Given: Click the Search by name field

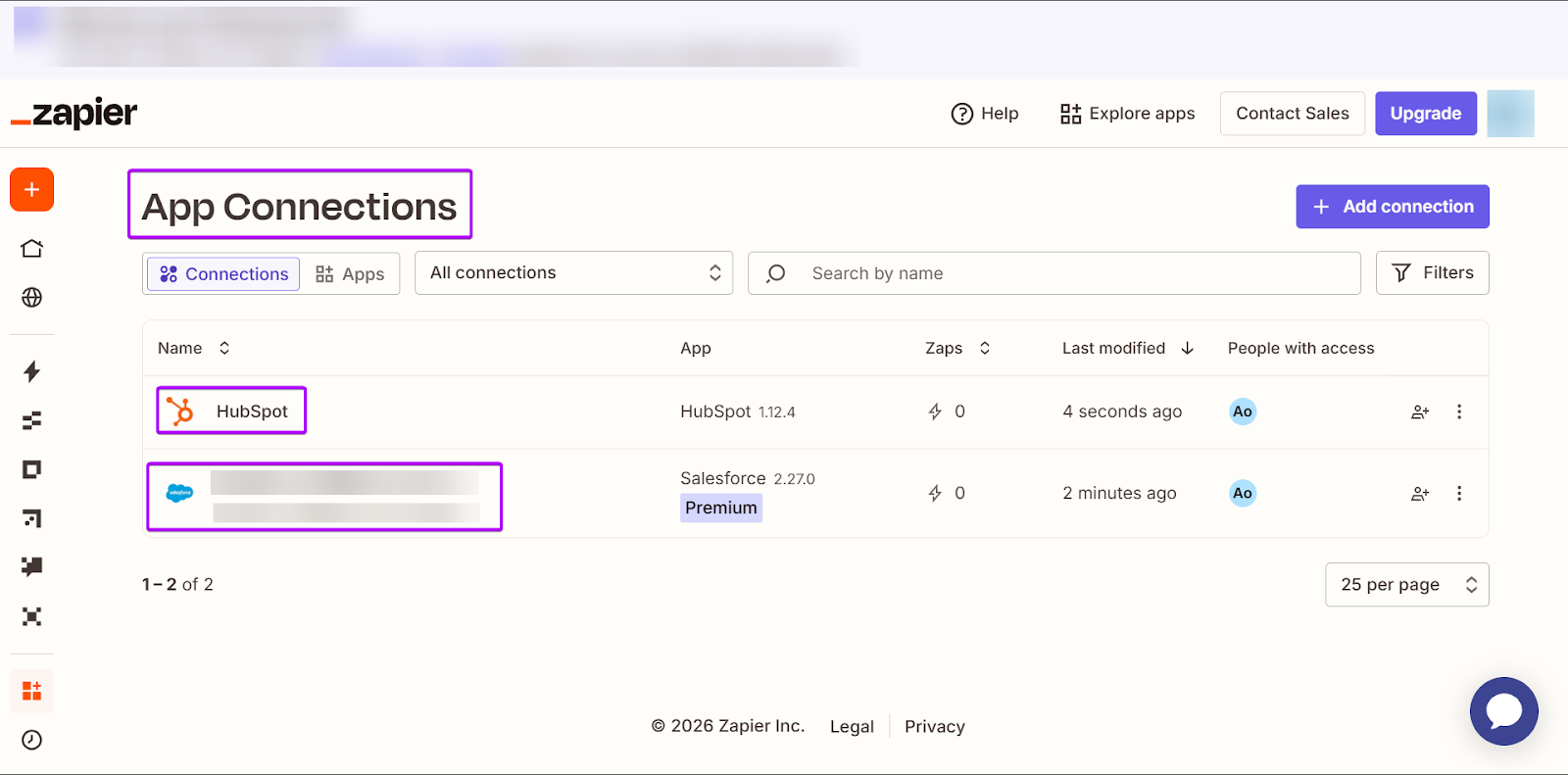Looking at the screenshot, I should point(1053,273).
